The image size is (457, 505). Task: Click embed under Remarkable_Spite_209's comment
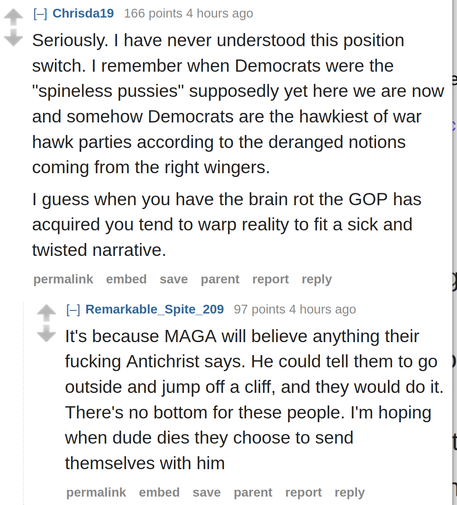pos(159,492)
